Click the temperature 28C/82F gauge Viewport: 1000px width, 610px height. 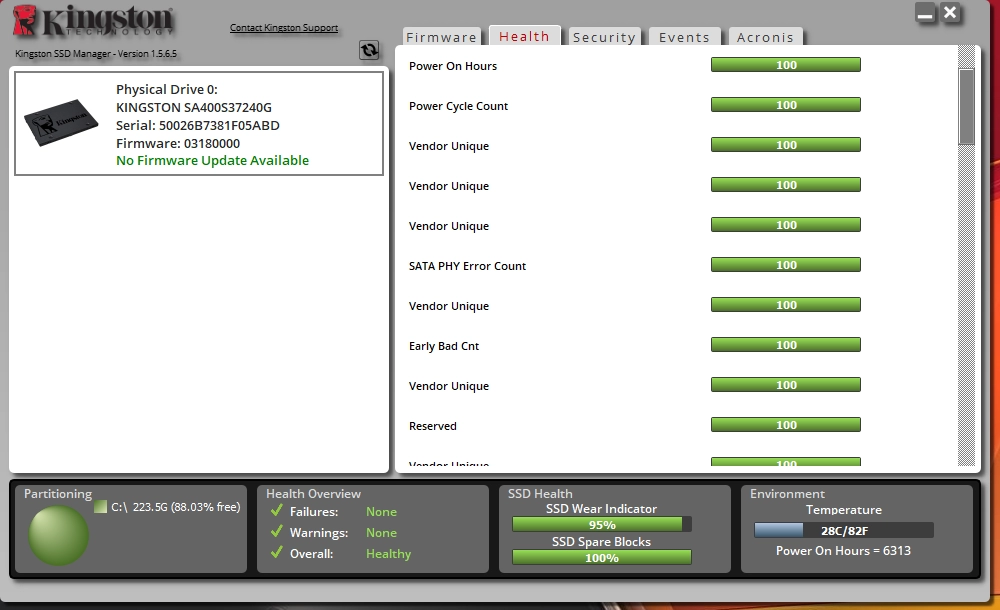[843, 530]
